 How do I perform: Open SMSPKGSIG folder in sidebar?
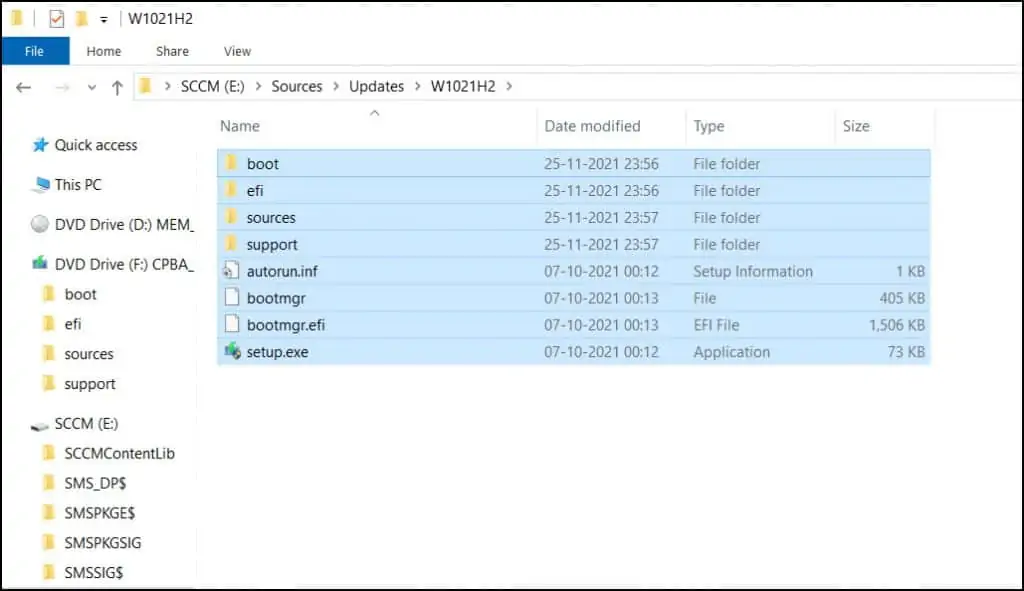(x=103, y=543)
